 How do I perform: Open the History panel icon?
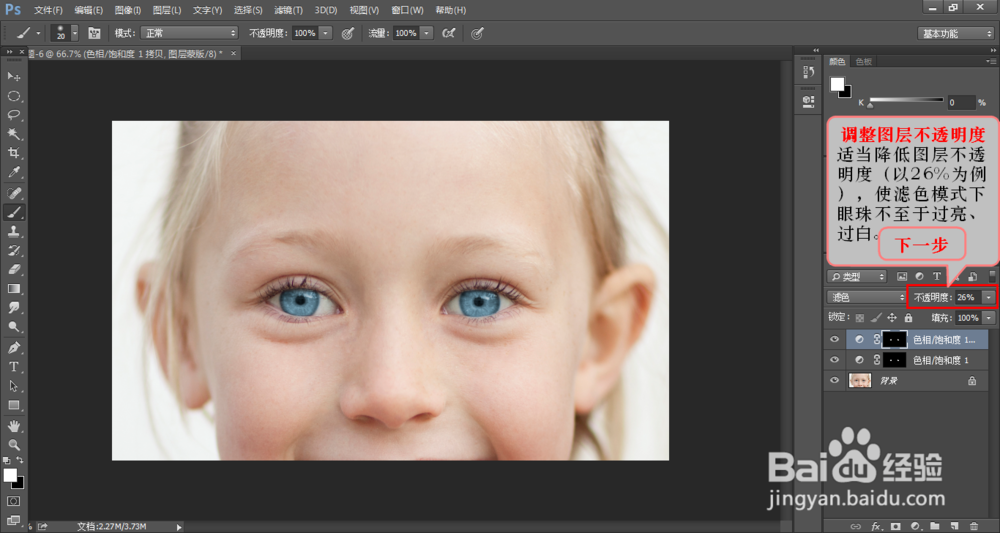pos(808,72)
